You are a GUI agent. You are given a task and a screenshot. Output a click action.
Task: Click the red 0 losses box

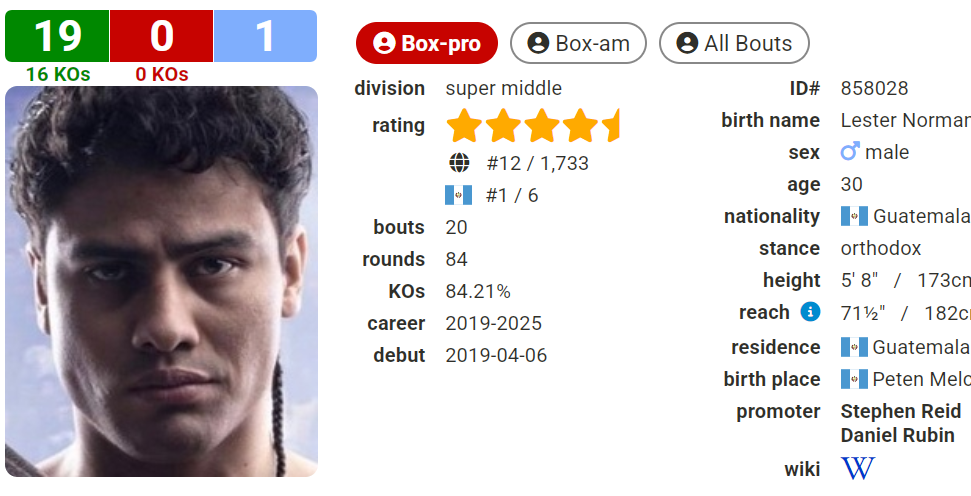point(161,36)
